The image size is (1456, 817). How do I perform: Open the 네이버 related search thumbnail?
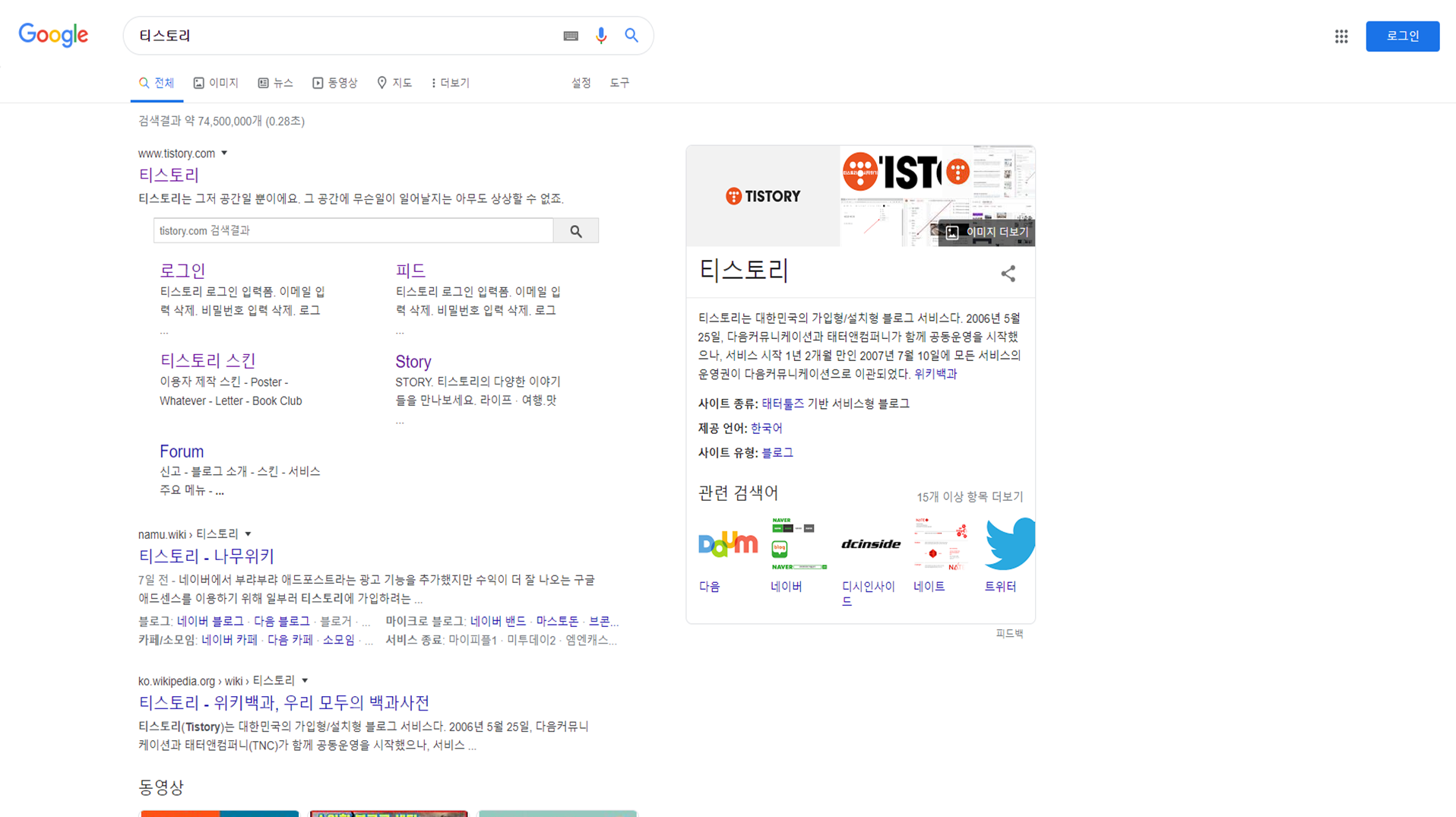point(799,544)
